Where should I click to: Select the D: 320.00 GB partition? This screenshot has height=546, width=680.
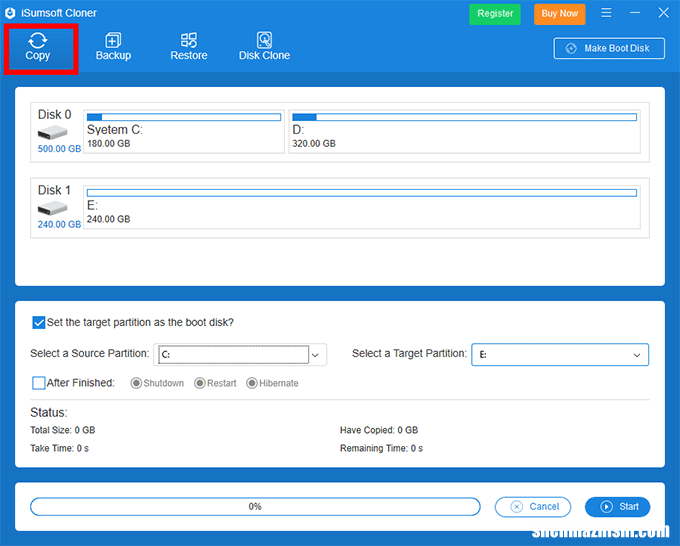click(464, 131)
